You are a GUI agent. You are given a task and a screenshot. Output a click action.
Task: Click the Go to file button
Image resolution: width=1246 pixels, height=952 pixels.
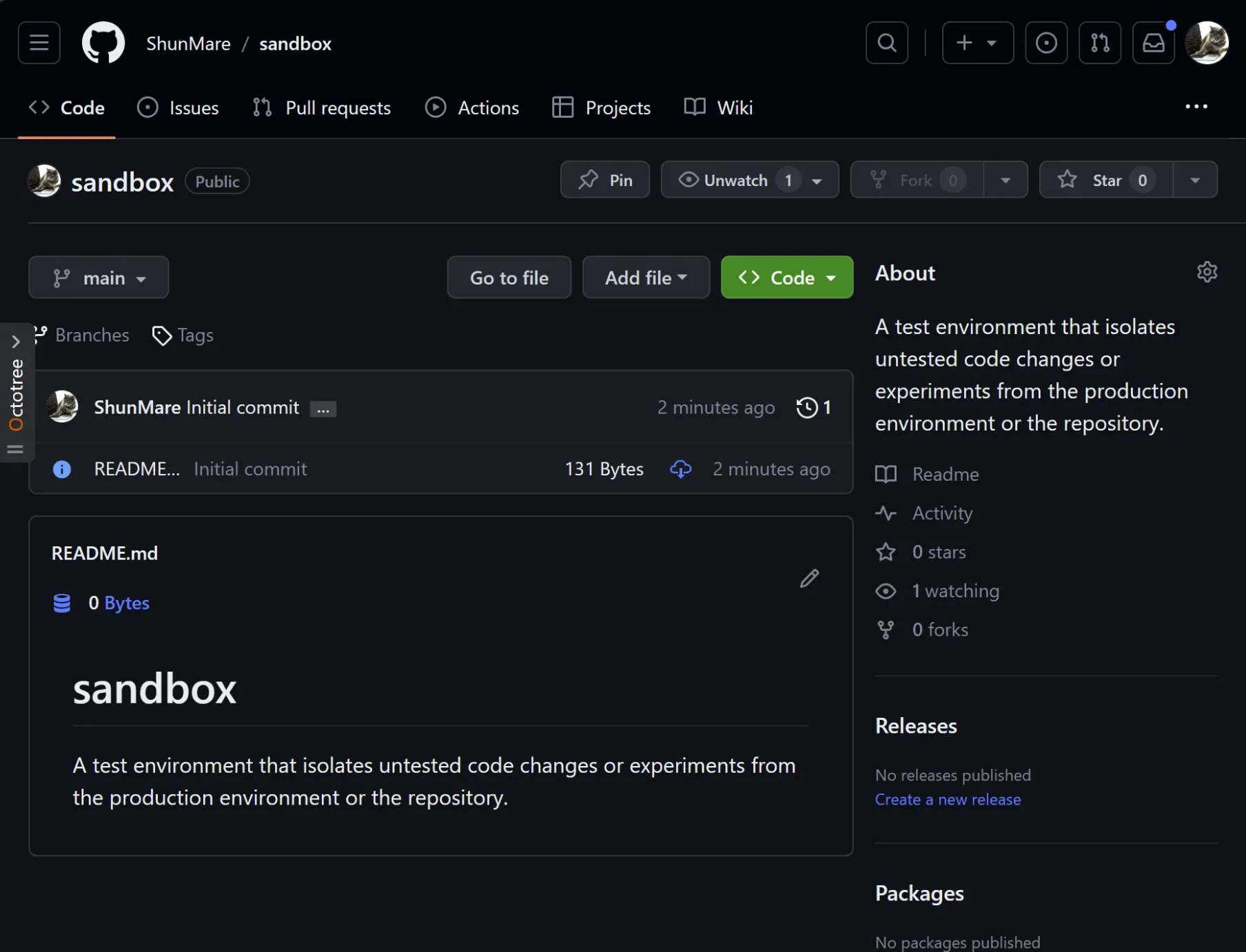click(x=509, y=278)
